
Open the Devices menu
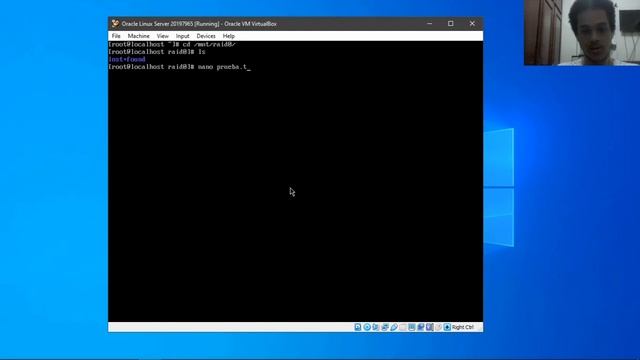(x=206, y=36)
